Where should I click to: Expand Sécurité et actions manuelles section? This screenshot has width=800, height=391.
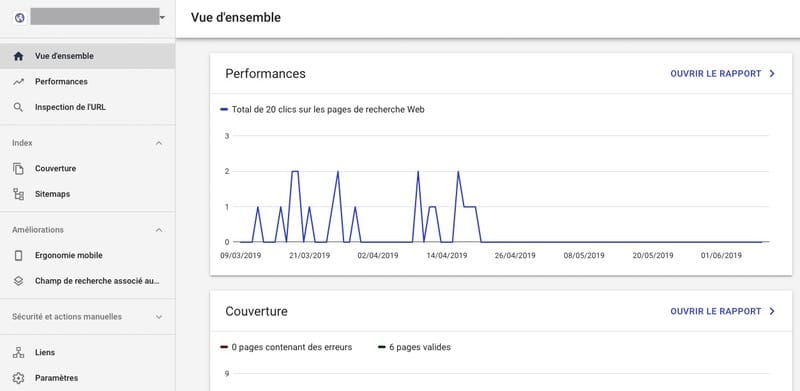(159, 317)
